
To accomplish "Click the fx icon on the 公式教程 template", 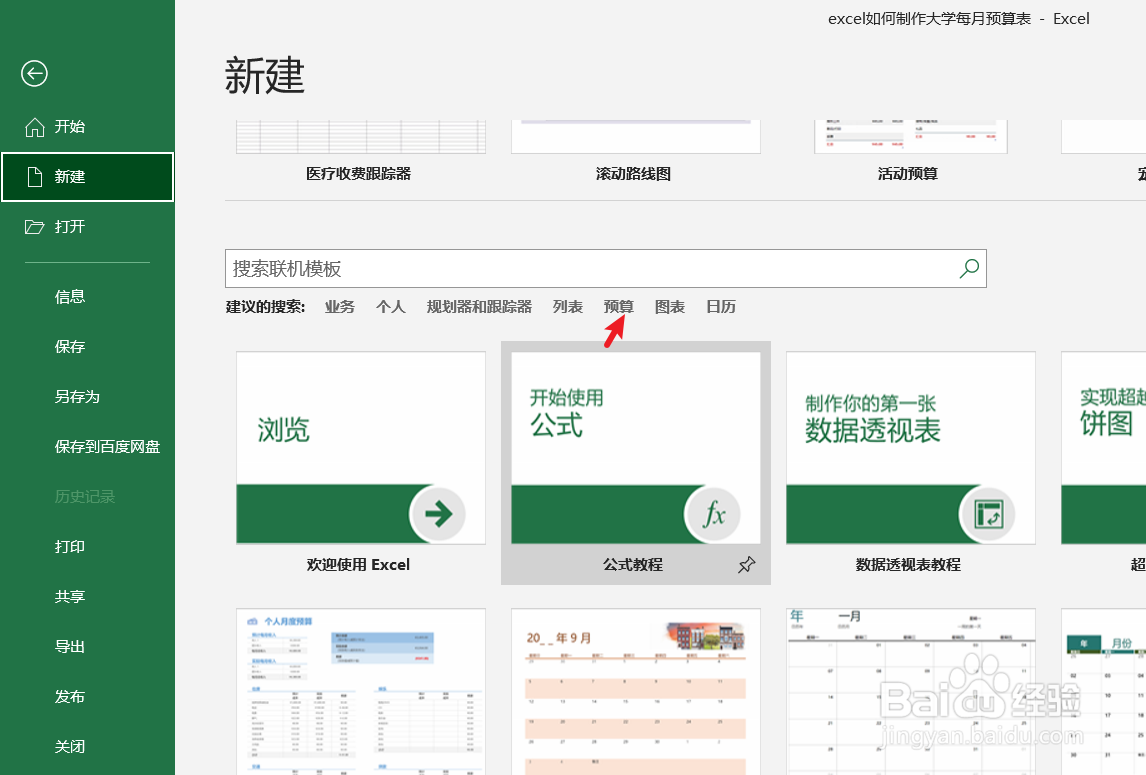I will point(712,514).
